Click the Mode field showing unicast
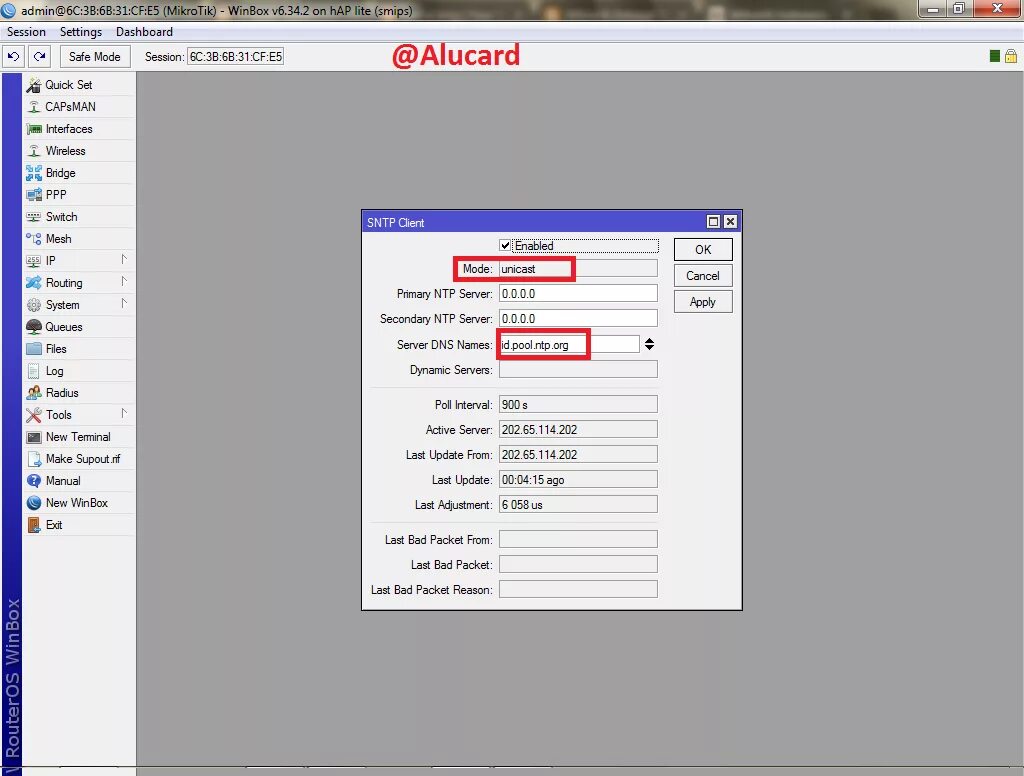Screen dimensions: 1024x776 578,268
